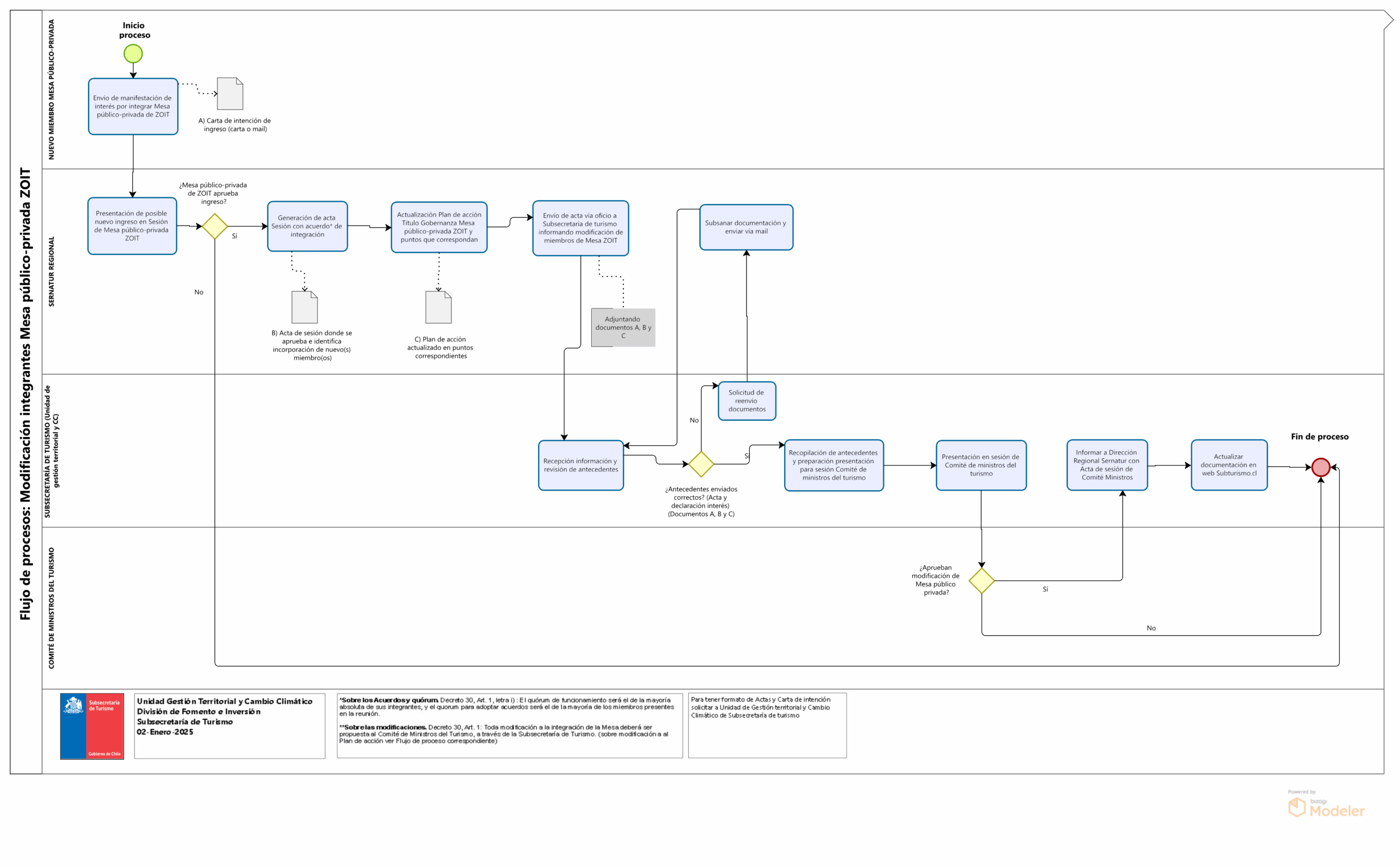Click the red Fin de proceso end circle

click(1320, 467)
